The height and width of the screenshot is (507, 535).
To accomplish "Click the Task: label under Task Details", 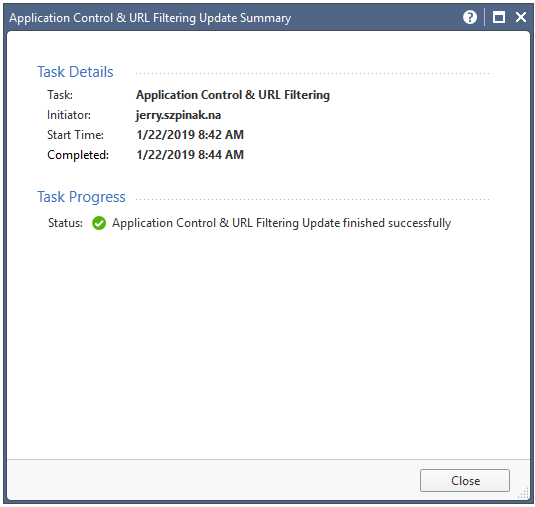I will (x=60, y=95).
